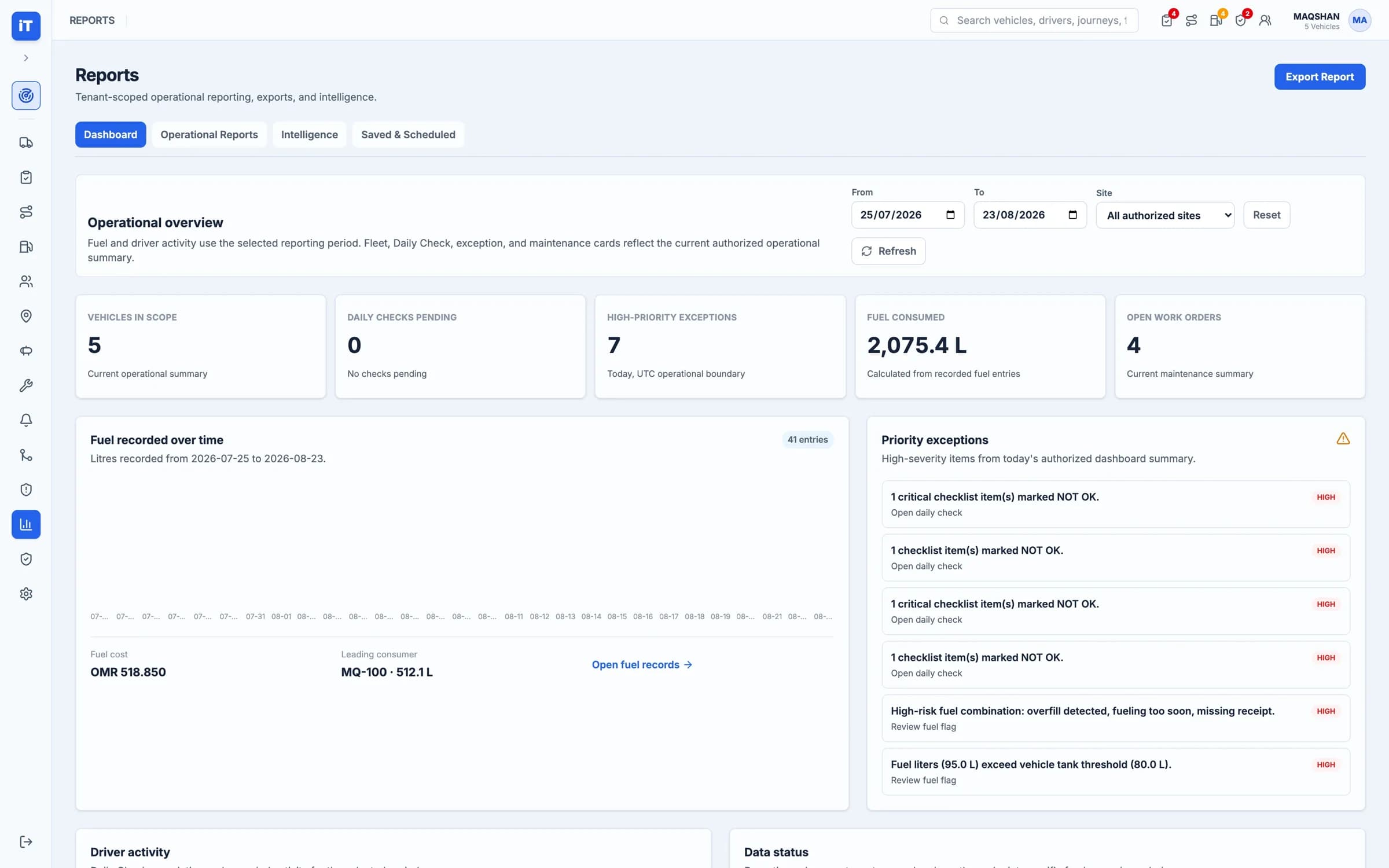
Task: Open the people icon in the top bar
Action: coord(1265,20)
